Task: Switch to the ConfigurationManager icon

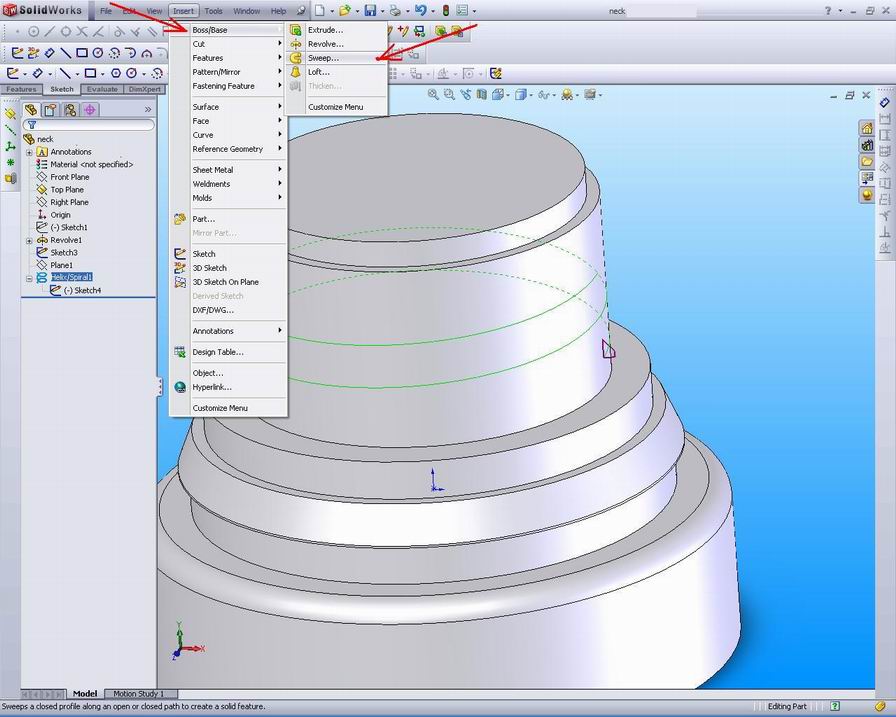Action: click(x=68, y=110)
